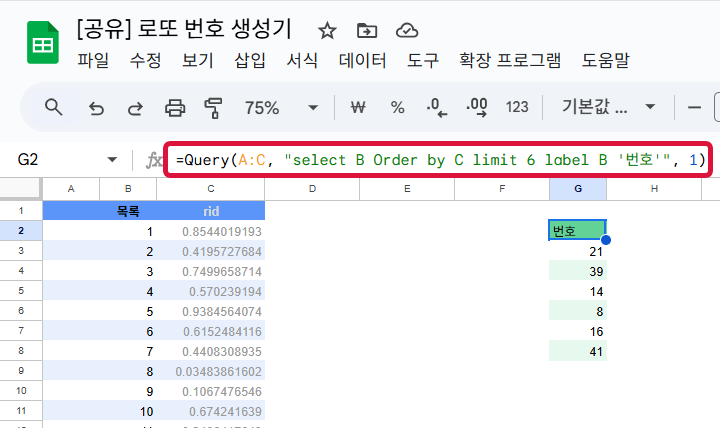Click the redo arrow in toolbar
Viewport: 720px width, 428px height.
[x=135, y=107]
